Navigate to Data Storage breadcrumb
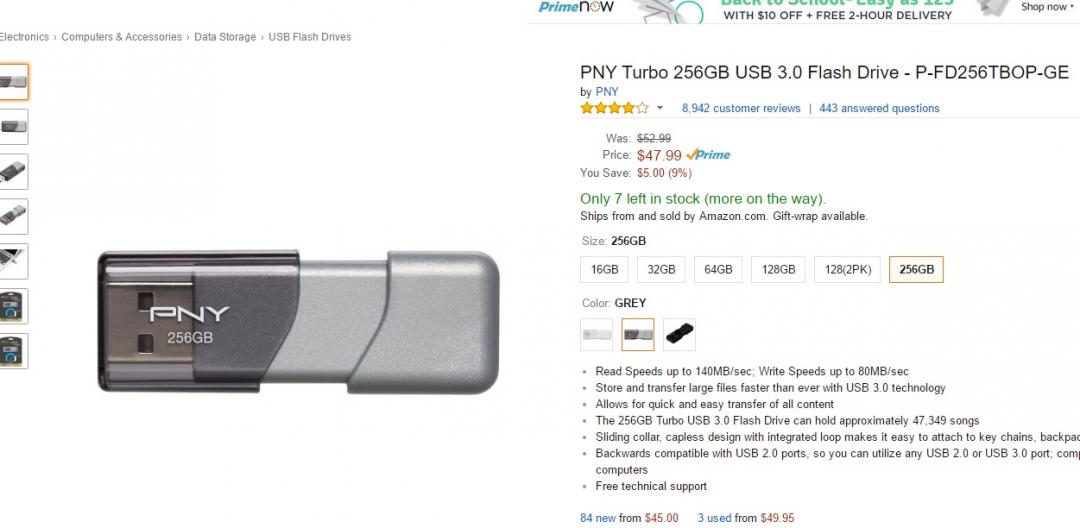The height and width of the screenshot is (528, 1080). [226, 37]
